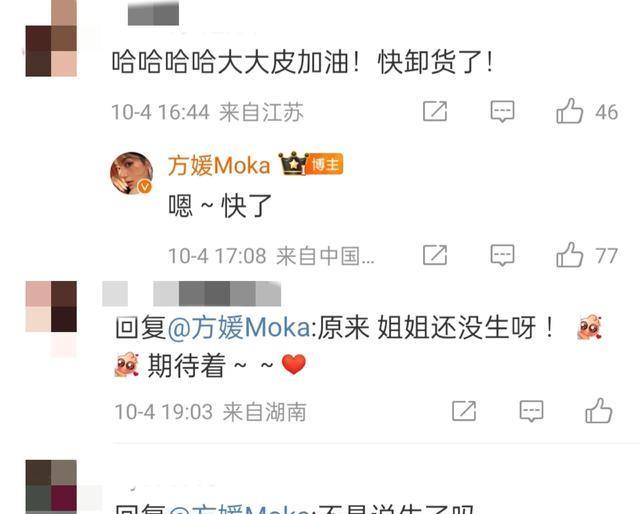This screenshot has width=640, height=514.
Task: Open the avatar of the 期待着 commenter
Action: (51, 306)
